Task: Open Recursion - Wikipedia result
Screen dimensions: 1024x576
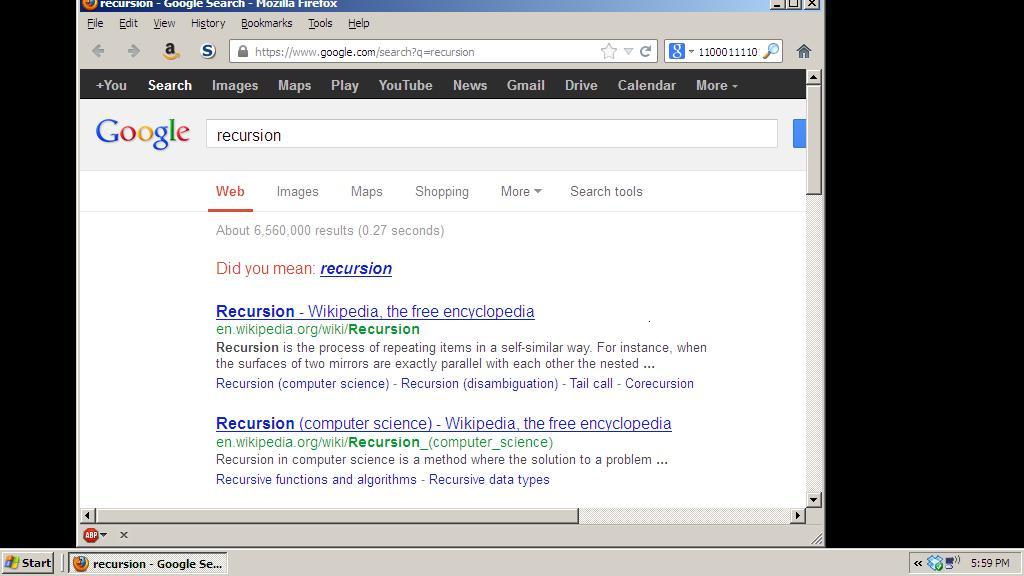Action: (375, 312)
